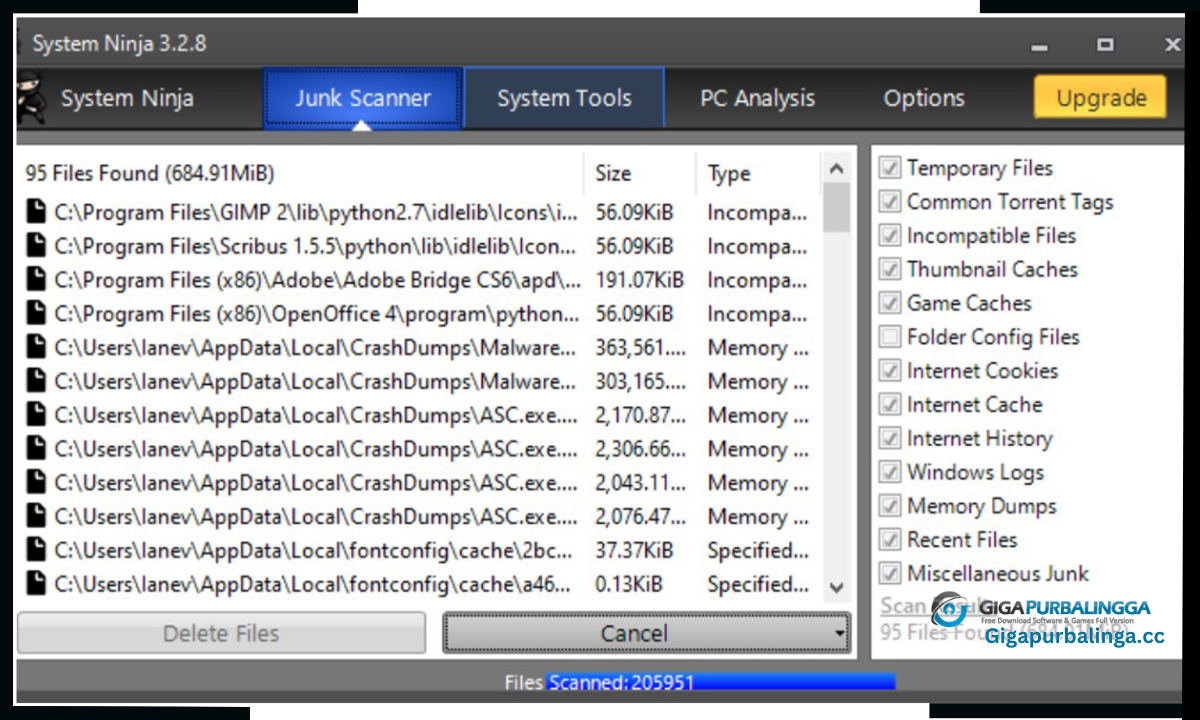Click file icon of Adobe Bridge CS6 row
Screen dimensions: 1200x720
pos(36,280)
